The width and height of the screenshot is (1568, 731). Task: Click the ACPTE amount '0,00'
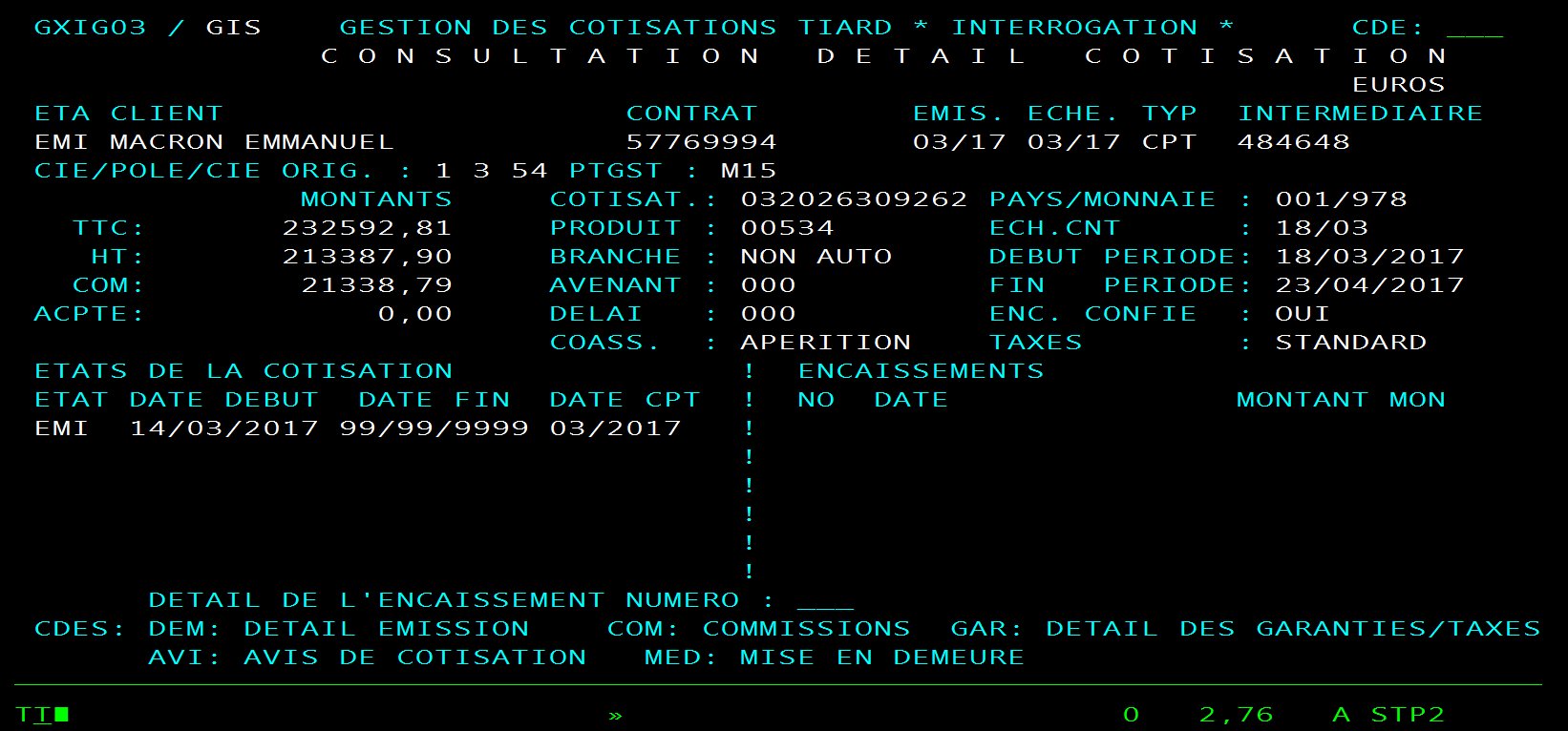tap(414, 314)
